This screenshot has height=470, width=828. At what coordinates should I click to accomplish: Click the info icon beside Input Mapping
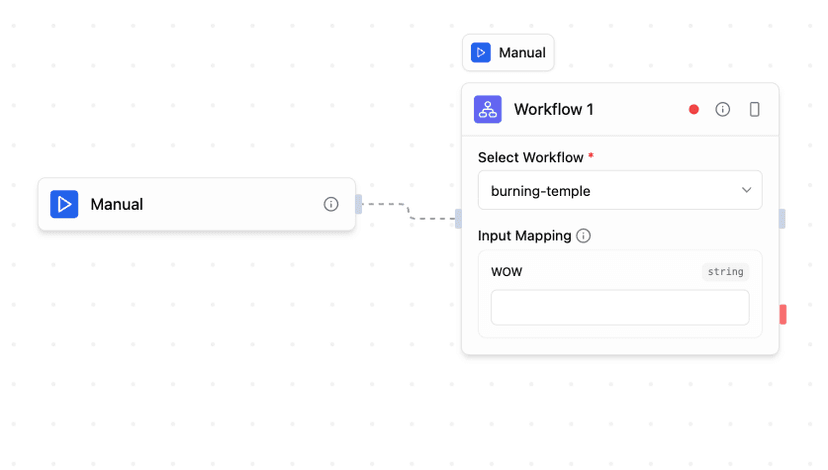click(584, 236)
